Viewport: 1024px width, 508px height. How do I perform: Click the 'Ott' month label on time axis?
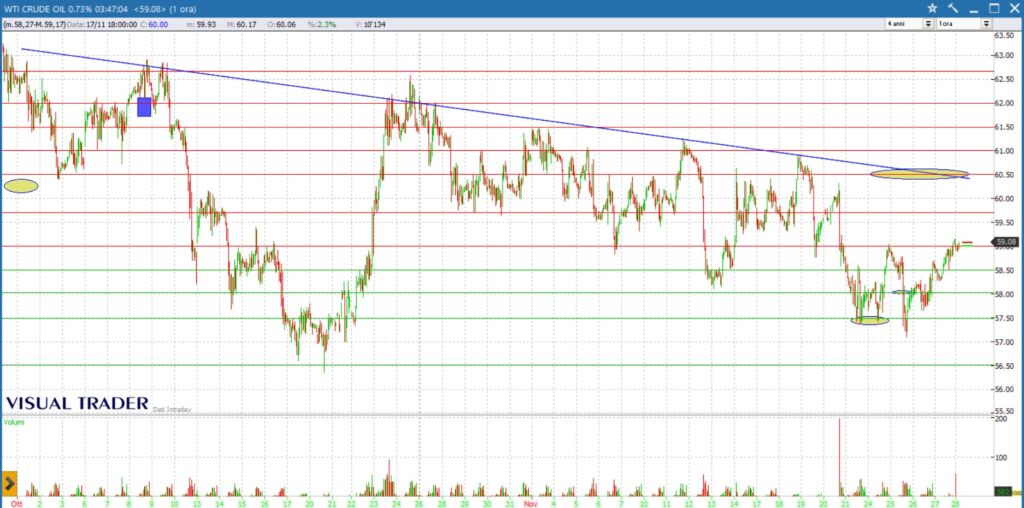point(17,504)
